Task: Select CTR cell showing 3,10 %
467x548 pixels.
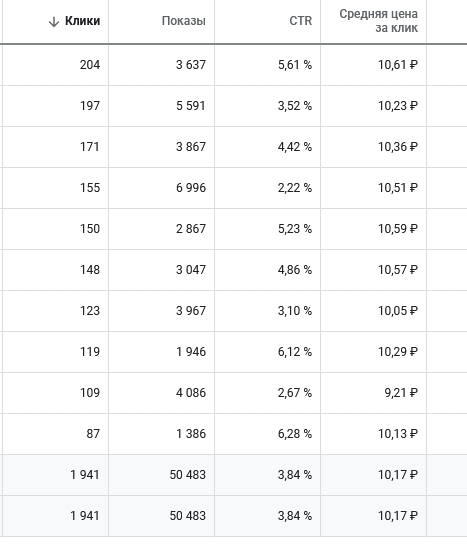Action: (295, 311)
